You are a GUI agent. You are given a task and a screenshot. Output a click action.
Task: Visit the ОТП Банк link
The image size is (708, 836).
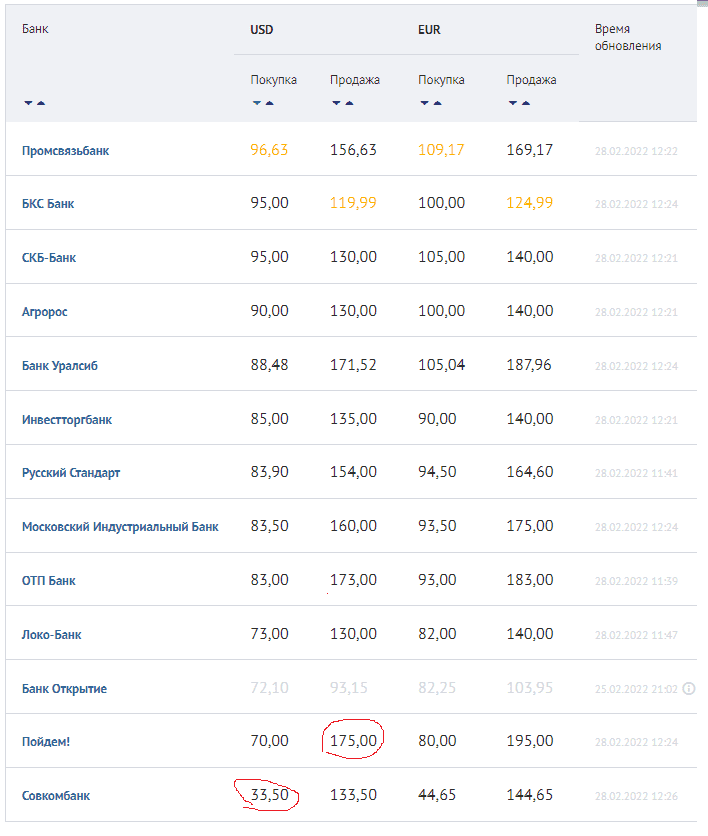[x=48, y=581]
